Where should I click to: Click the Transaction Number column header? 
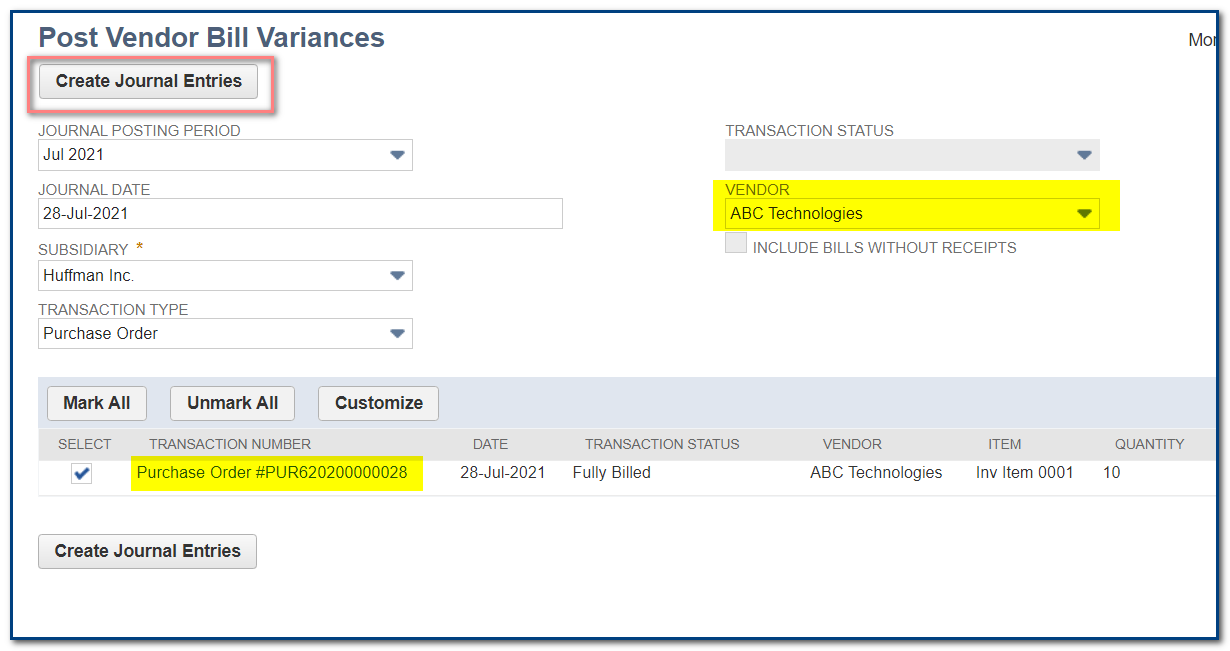(x=230, y=444)
